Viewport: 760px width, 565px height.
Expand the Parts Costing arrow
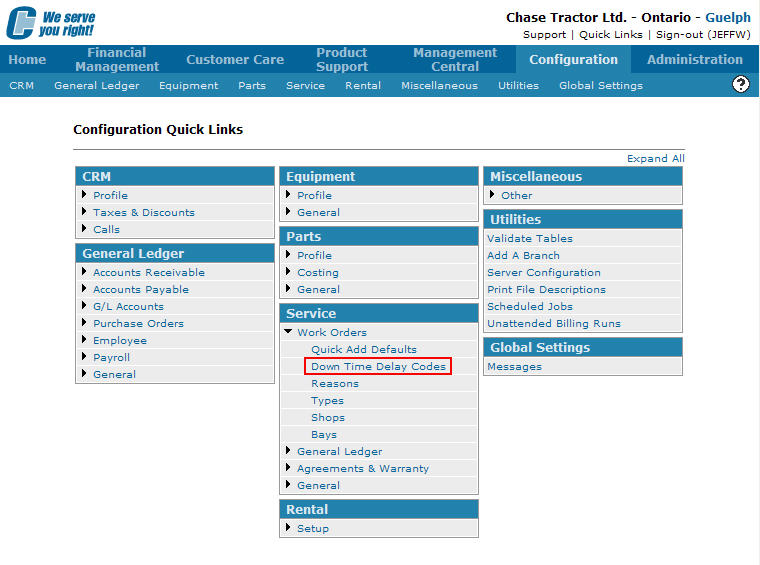click(x=288, y=271)
